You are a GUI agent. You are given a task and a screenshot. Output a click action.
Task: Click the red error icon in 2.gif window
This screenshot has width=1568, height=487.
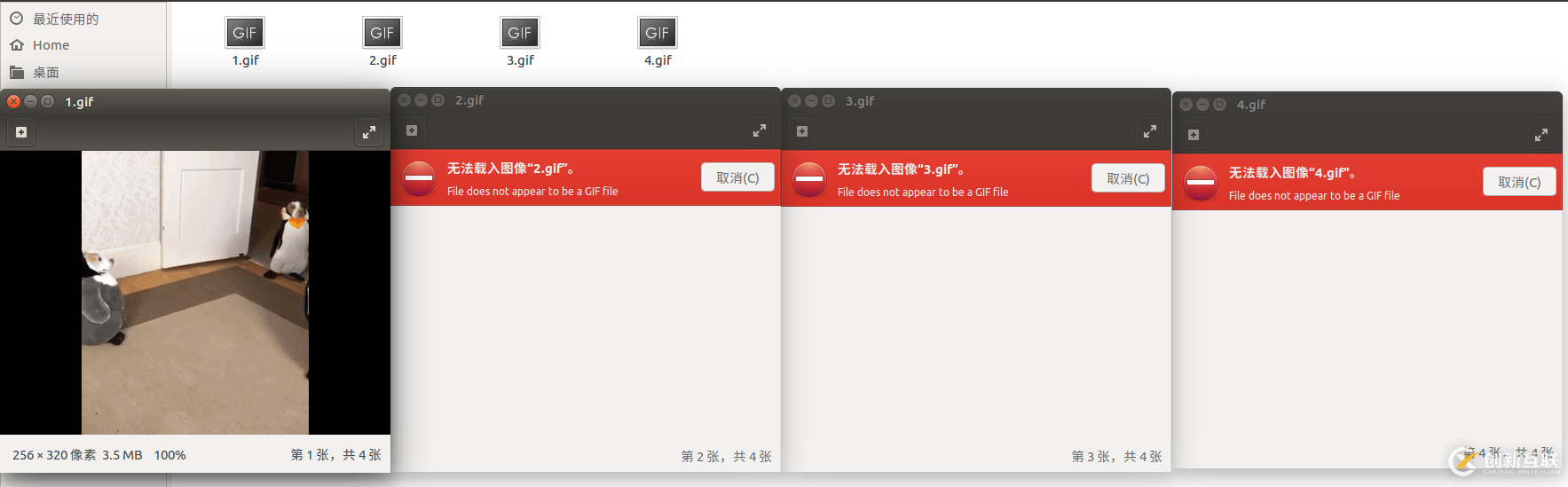pos(419,178)
